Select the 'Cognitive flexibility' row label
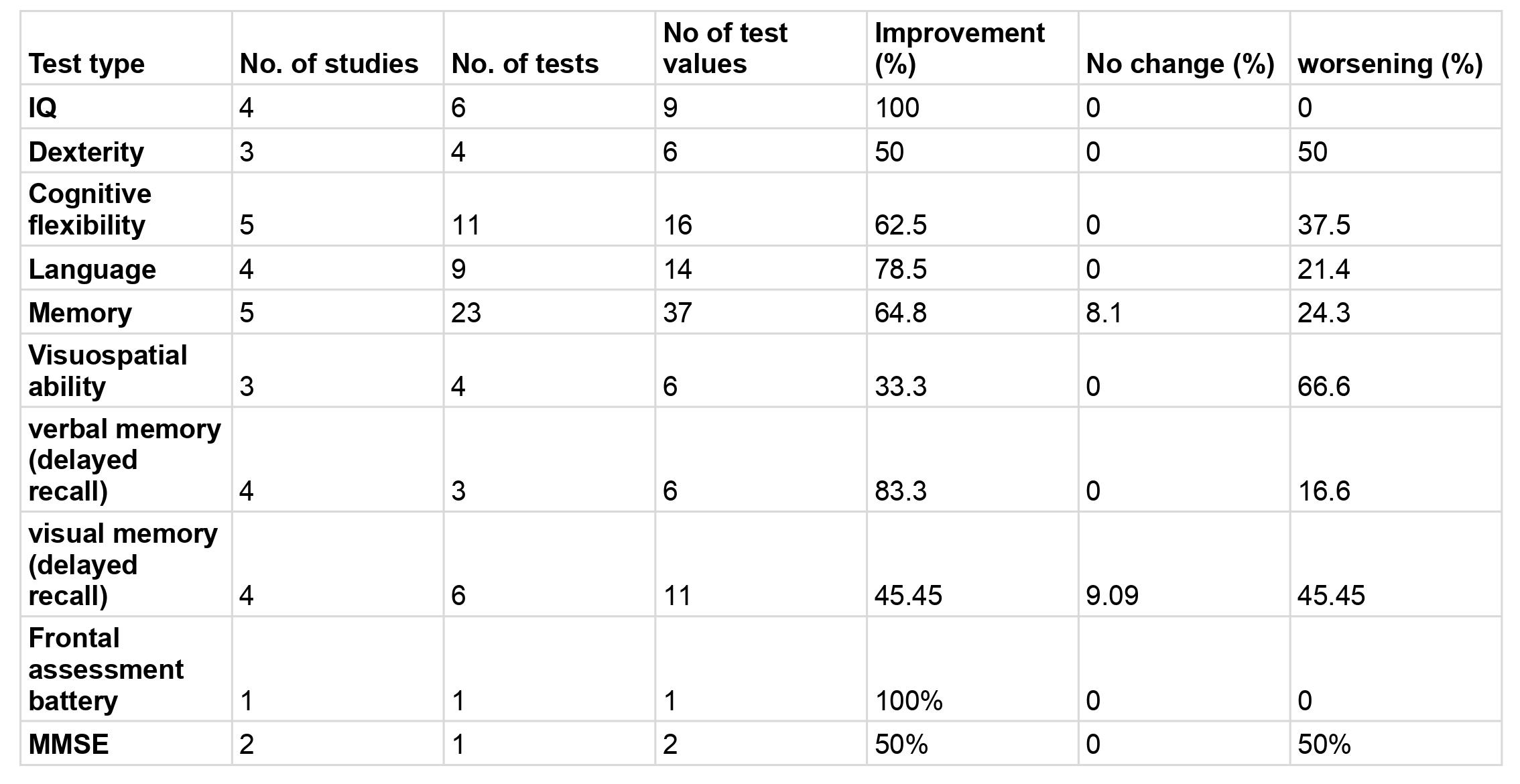 [x=90, y=209]
